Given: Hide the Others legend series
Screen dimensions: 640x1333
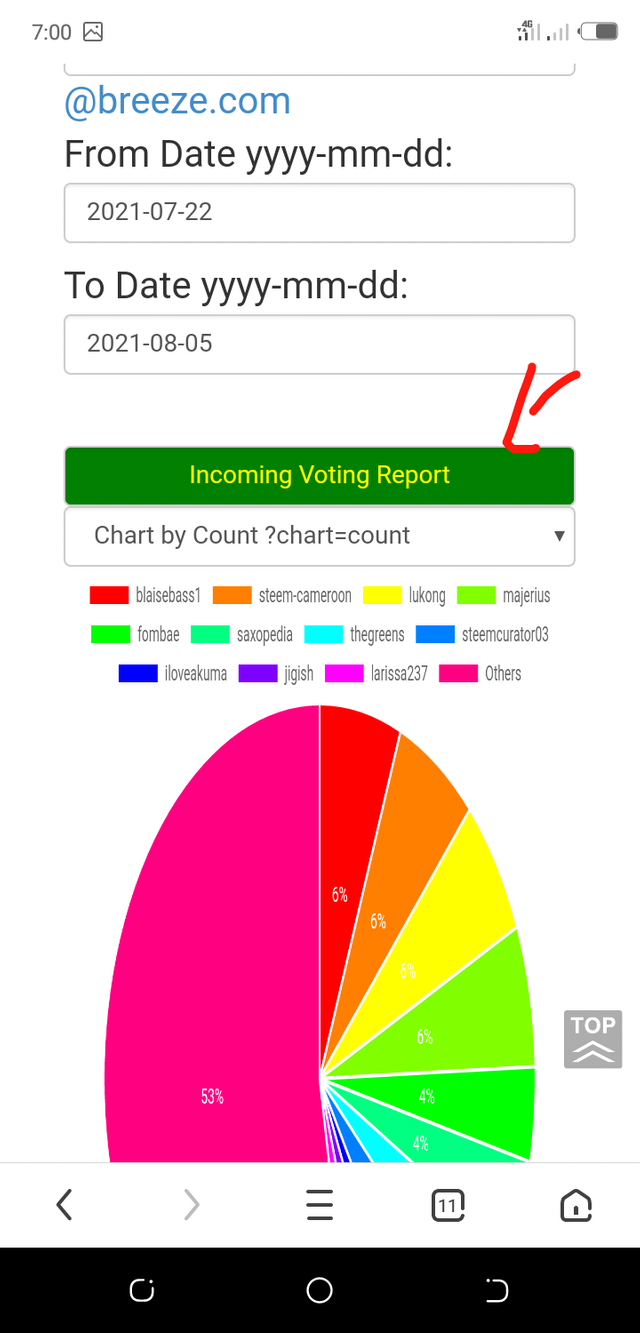Looking at the screenshot, I should (x=483, y=673).
